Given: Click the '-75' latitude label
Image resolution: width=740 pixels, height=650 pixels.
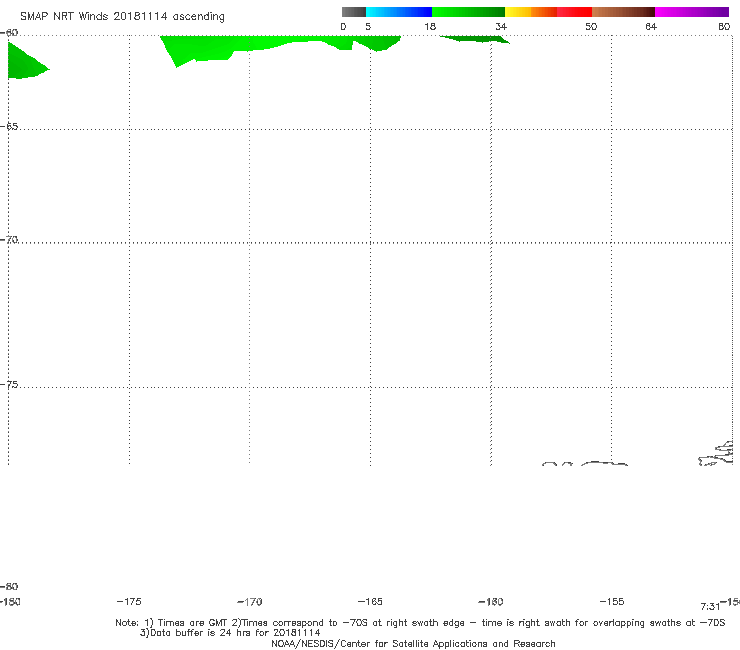Looking at the screenshot, I should [x=9, y=384].
